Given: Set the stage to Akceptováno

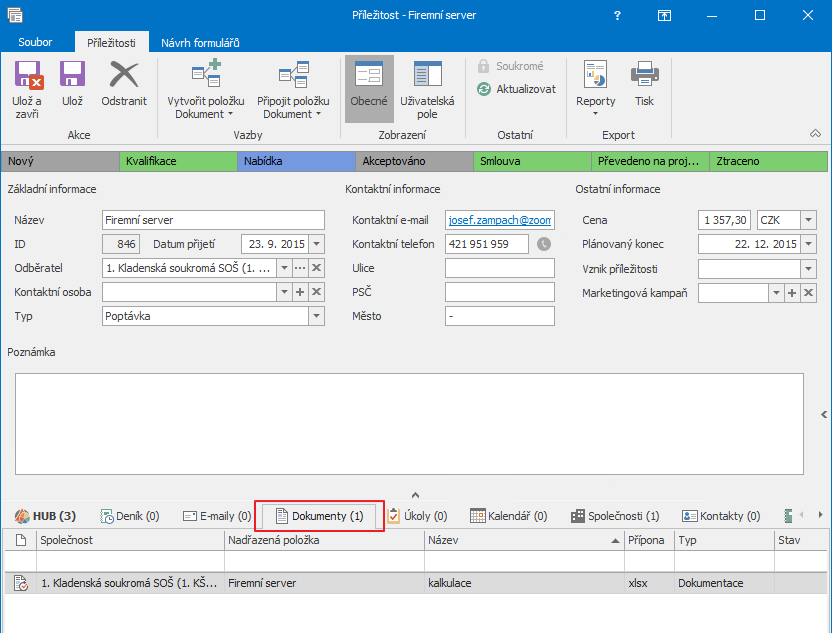Looking at the screenshot, I should [414, 161].
